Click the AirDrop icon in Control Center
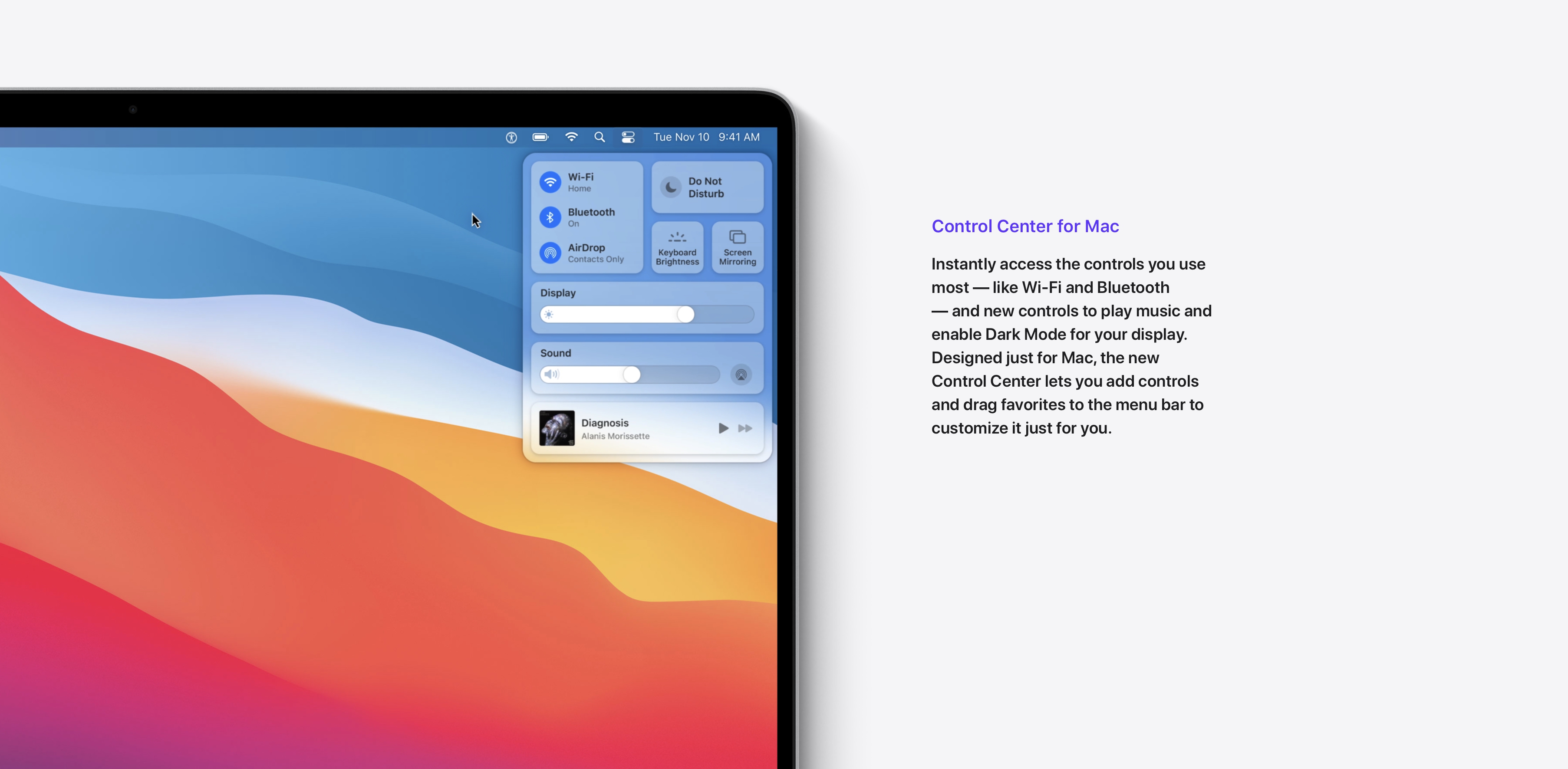 coord(551,252)
